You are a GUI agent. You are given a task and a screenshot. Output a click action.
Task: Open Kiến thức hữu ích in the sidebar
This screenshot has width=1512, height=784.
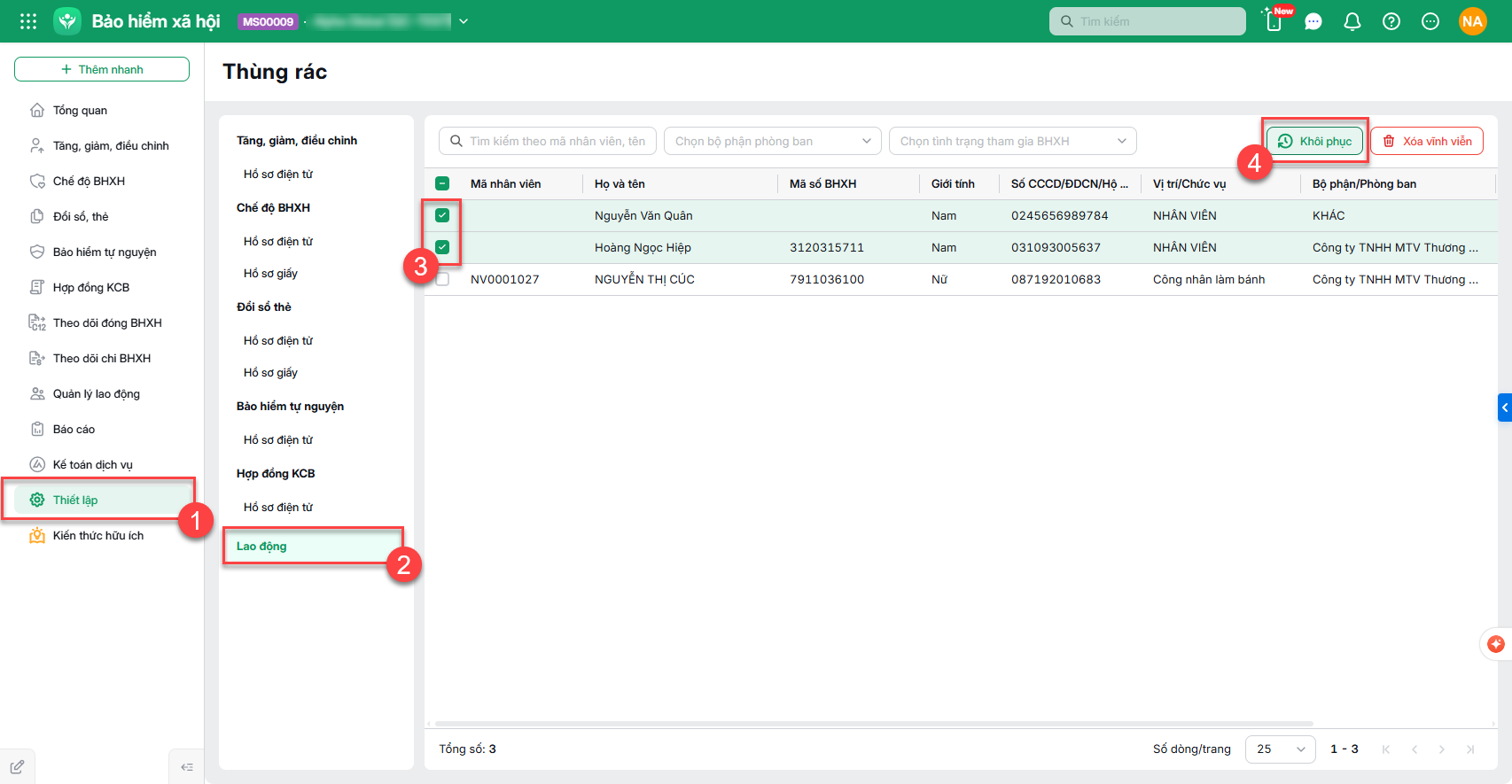pos(102,535)
